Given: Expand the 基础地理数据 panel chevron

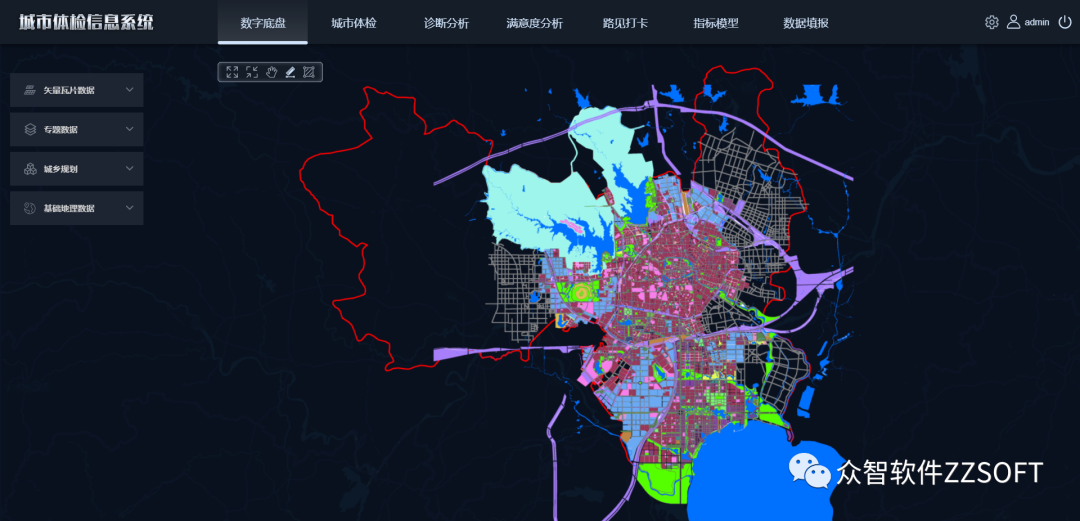Looking at the screenshot, I should coord(130,208).
